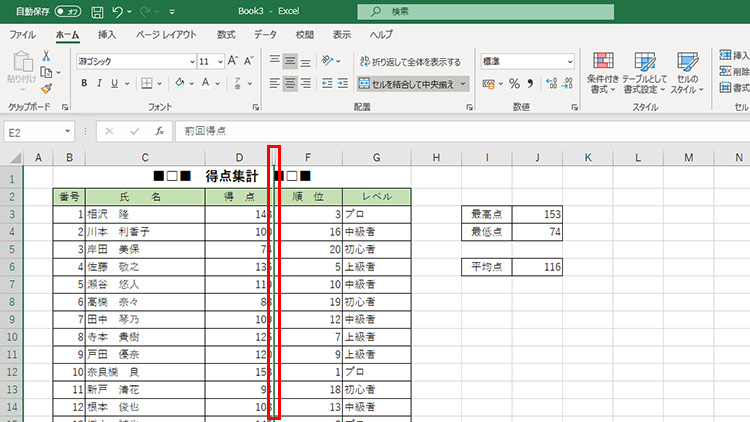Toggle the 自動保存 AutoSave switch
Image resolution: width=750 pixels, height=422 pixels.
click(68, 12)
